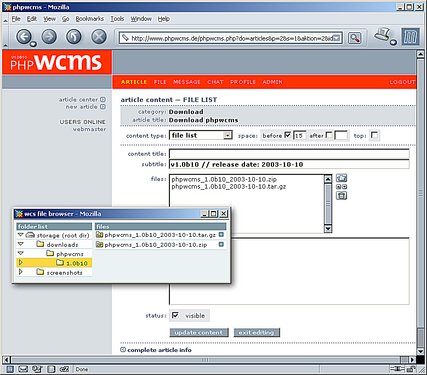
Task: Click the 1.0b10 folder icon
Action: pos(60,263)
